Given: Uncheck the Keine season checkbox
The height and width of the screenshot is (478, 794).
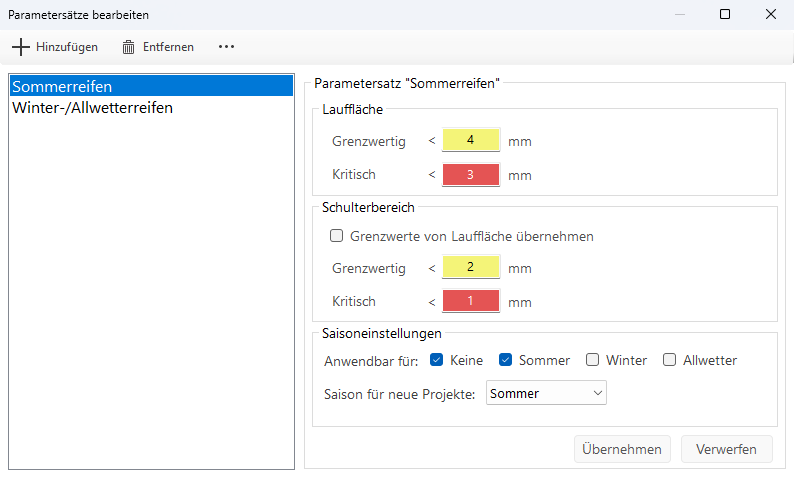Looking at the screenshot, I should (x=436, y=360).
